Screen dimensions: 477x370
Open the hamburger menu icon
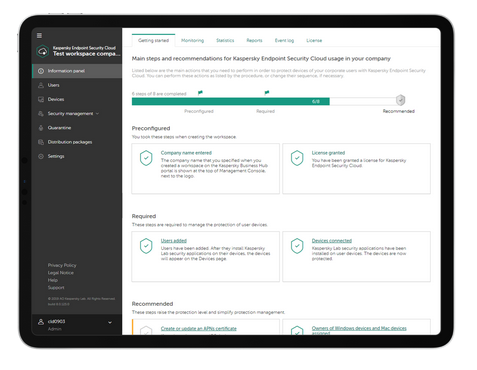coord(39,36)
